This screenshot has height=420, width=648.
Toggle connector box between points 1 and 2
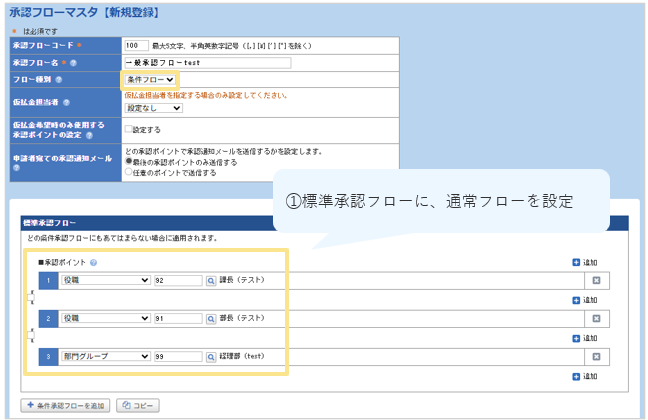click(x=31, y=297)
